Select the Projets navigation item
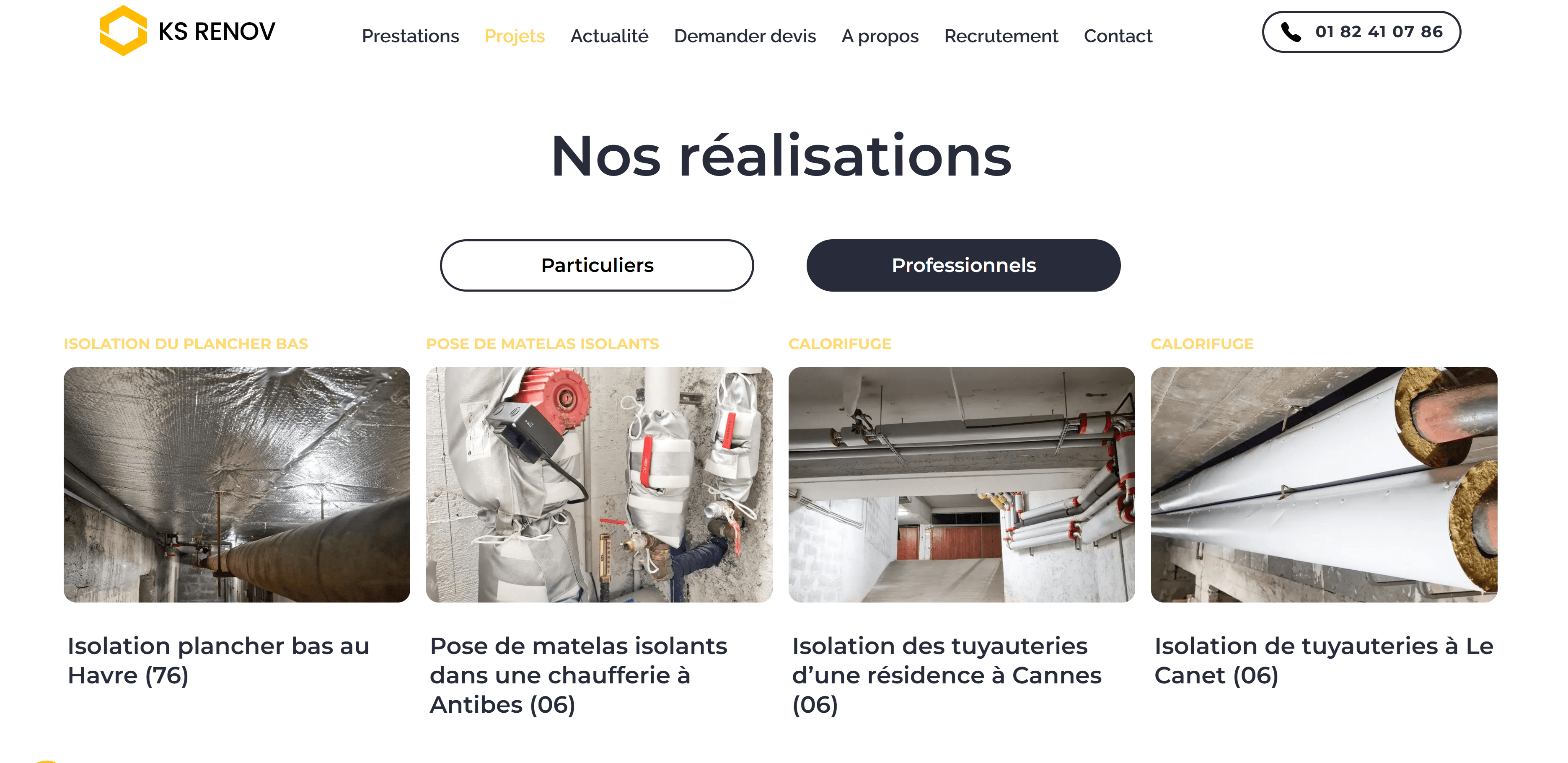 click(514, 36)
